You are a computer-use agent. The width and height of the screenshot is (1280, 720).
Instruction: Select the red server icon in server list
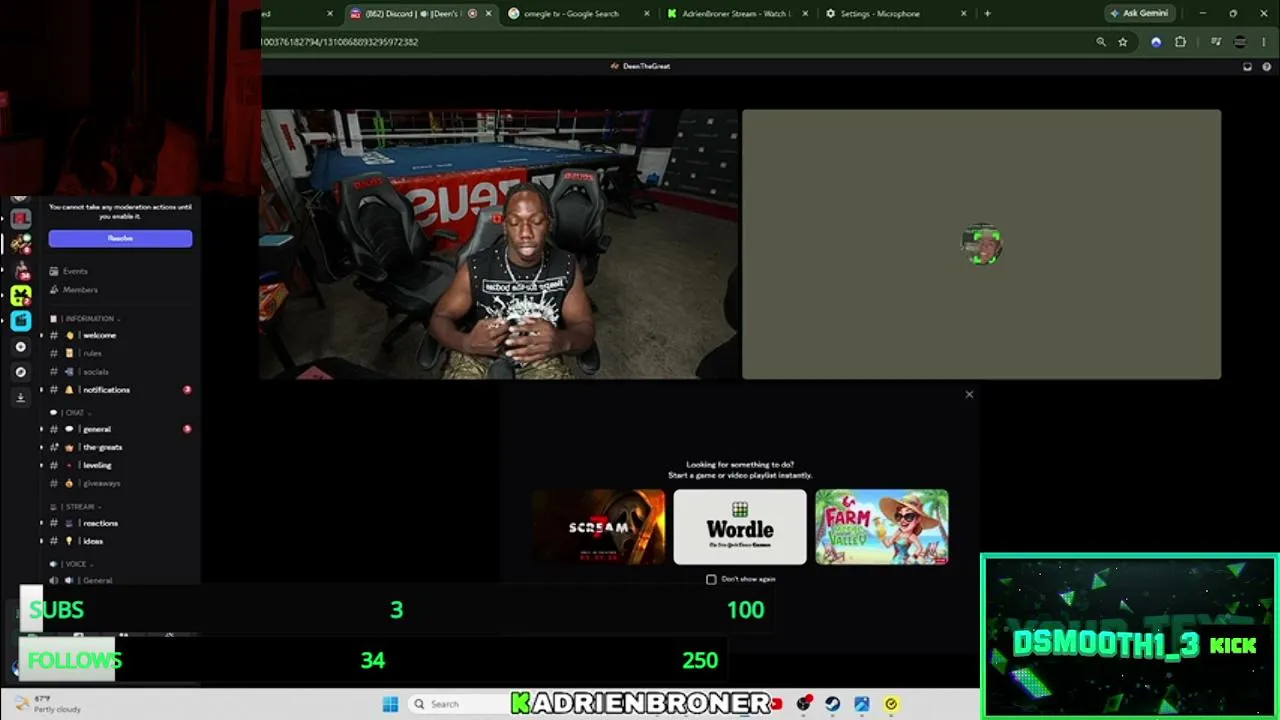[x=21, y=218]
